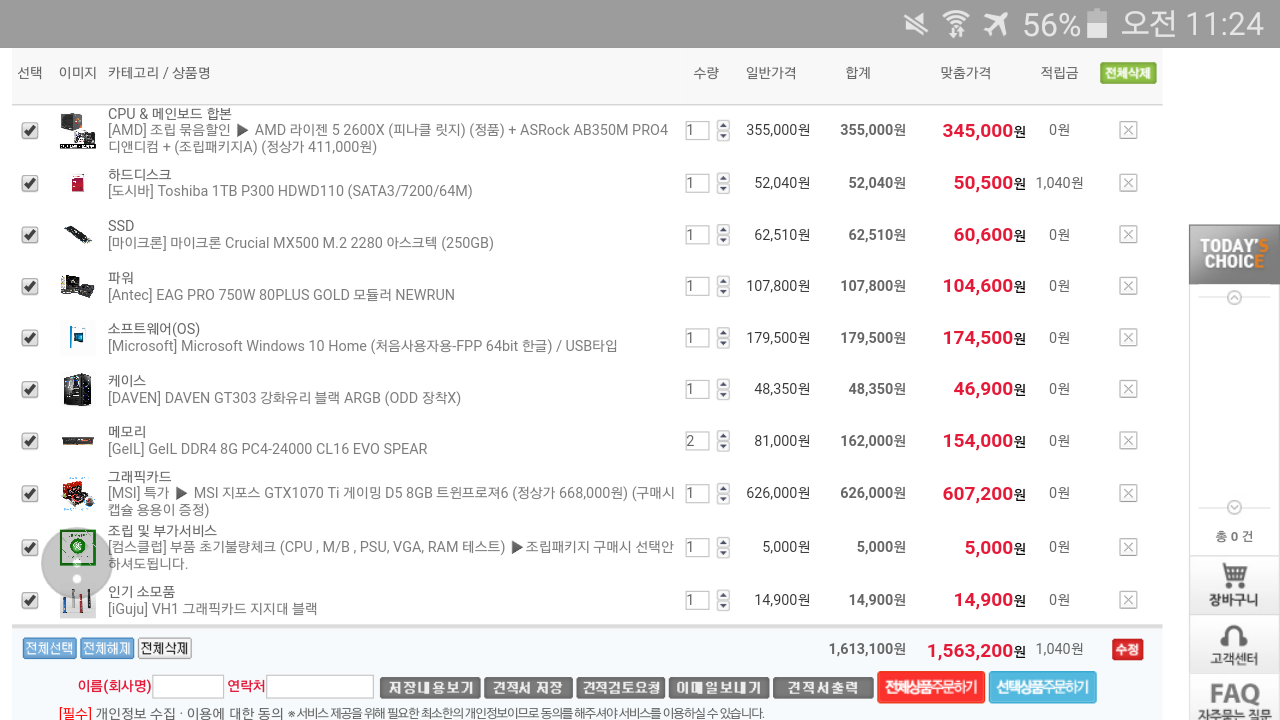Click the 이메일보내기 button
1280x720 pixels.
718,688
